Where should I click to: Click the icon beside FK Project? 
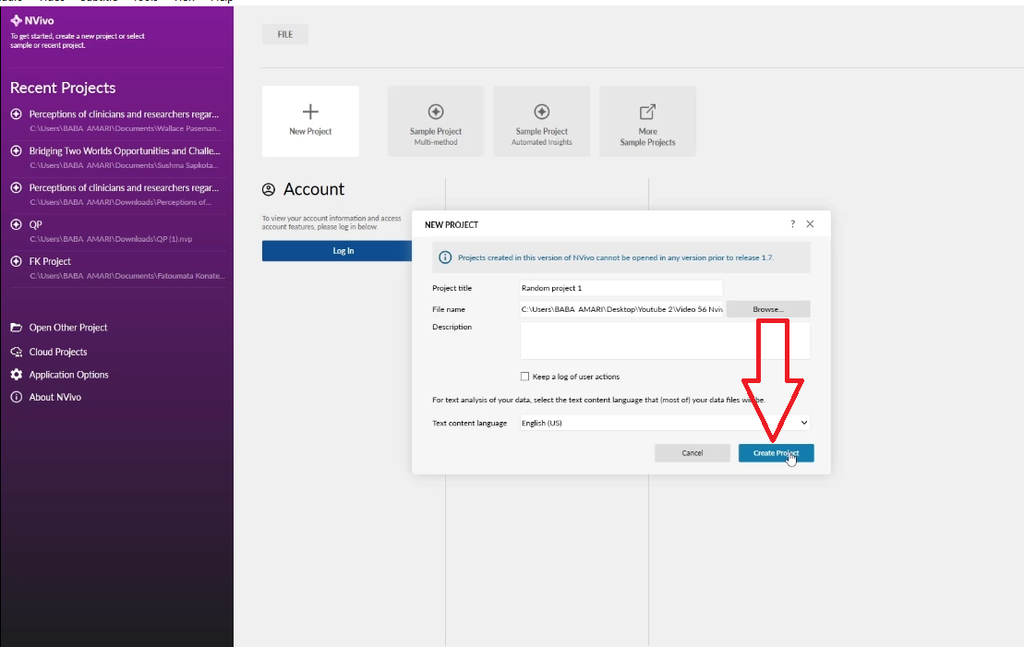pyautogui.click(x=16, y=261)
